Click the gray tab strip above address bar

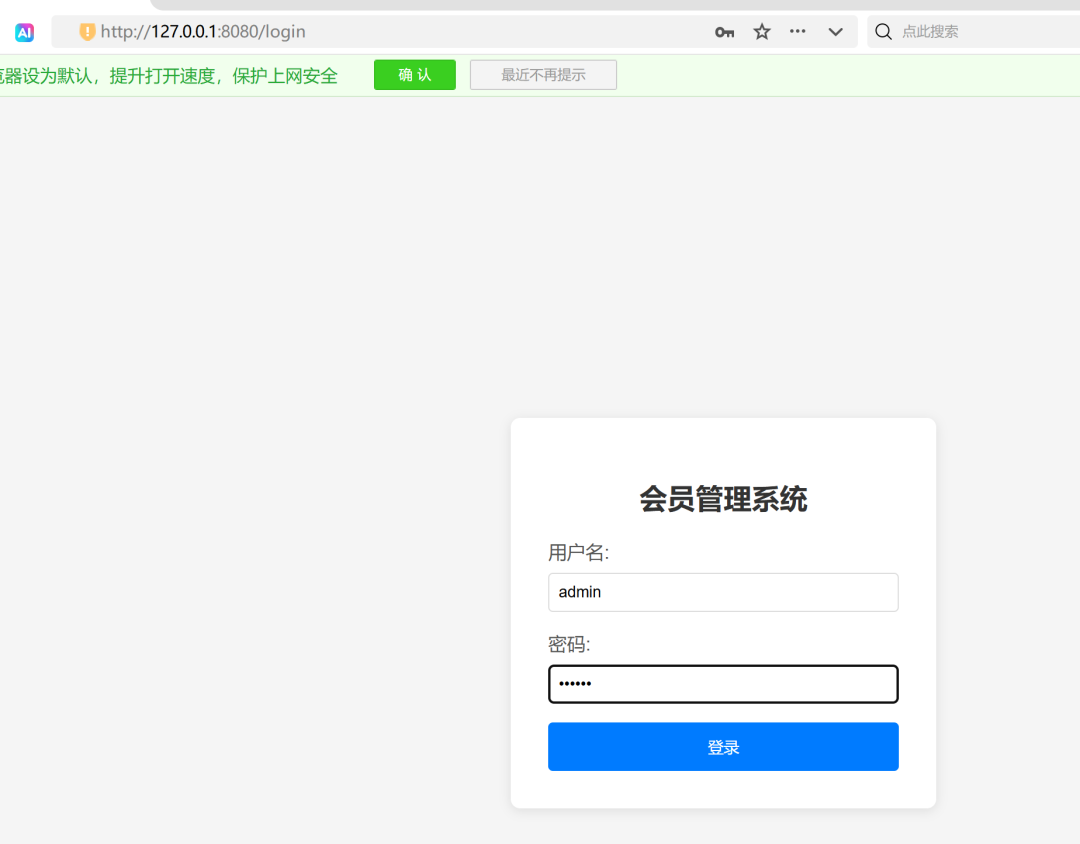coord(614,4)
